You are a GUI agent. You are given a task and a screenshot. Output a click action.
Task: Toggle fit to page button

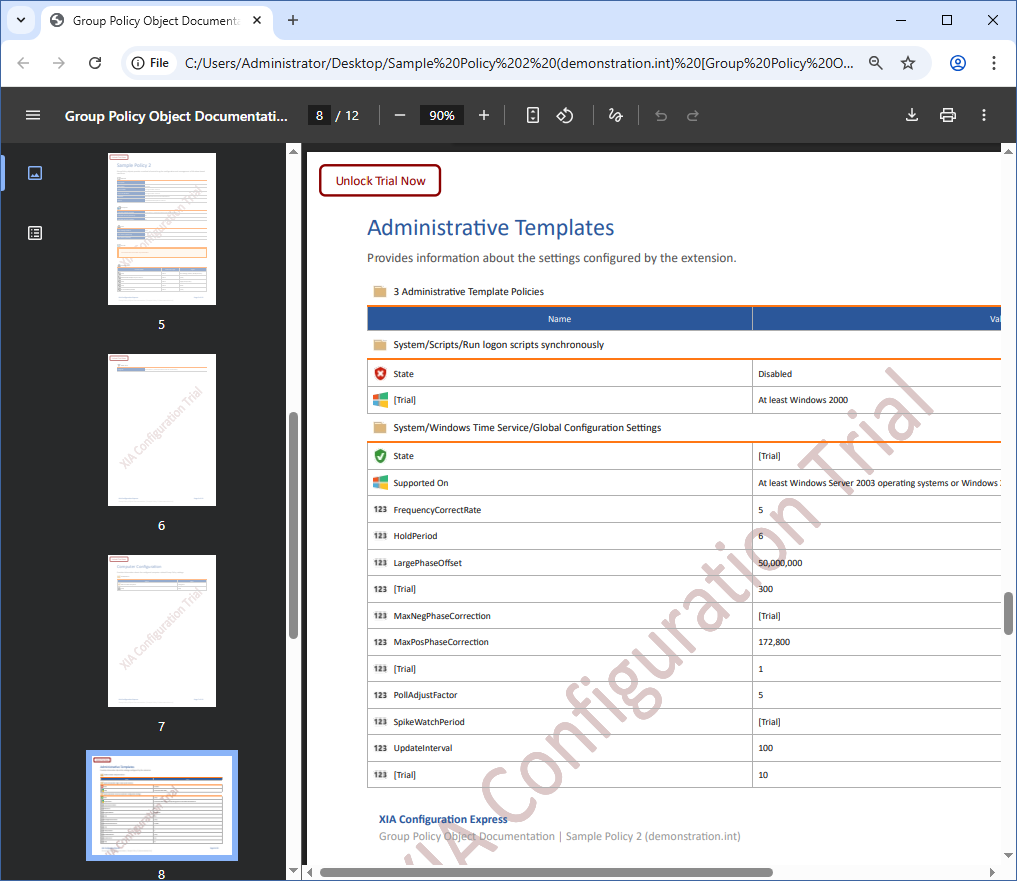point(532,115)
